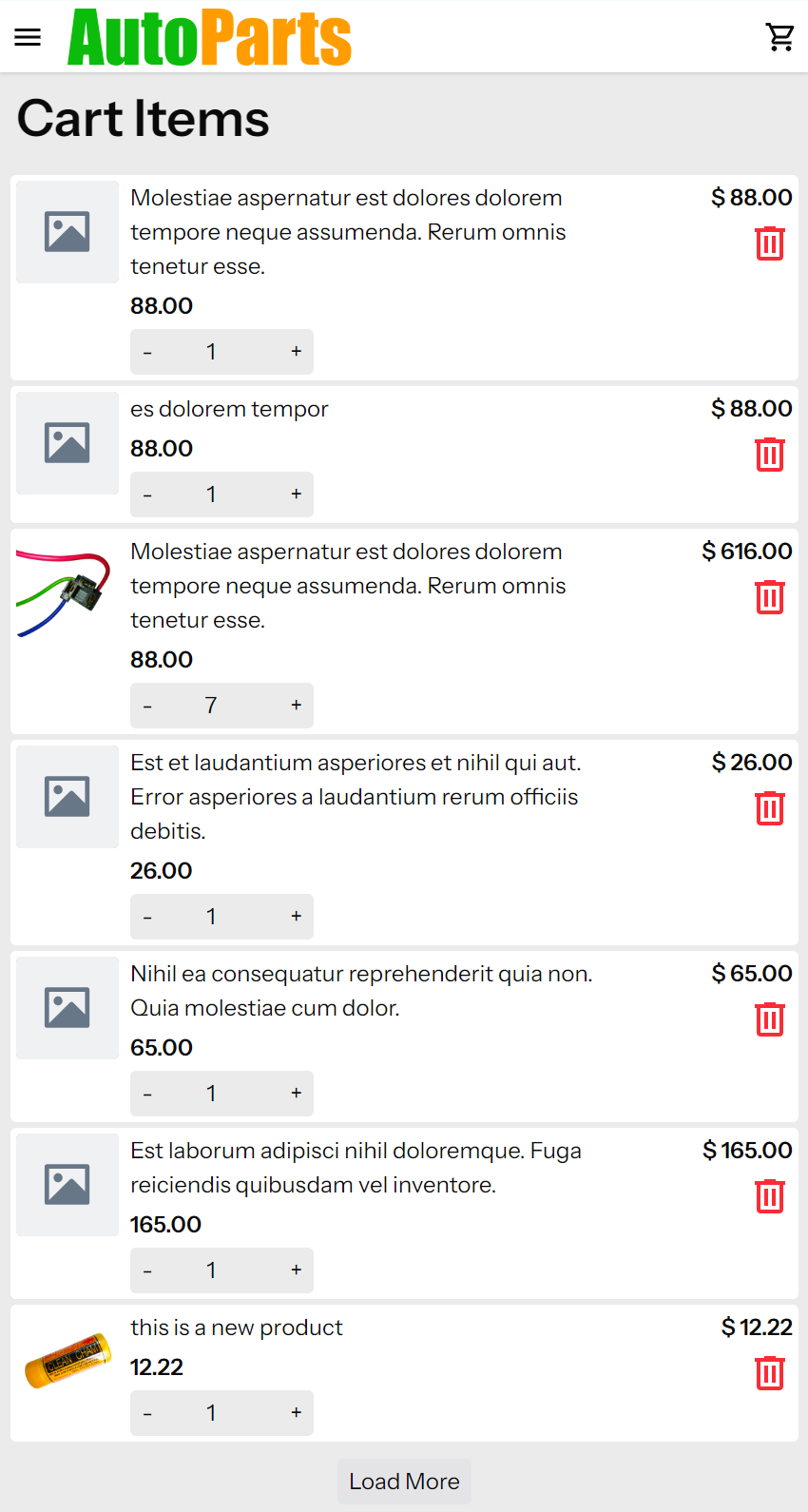Click the Load More button

pyautogui.click(x=404, y=1482)
